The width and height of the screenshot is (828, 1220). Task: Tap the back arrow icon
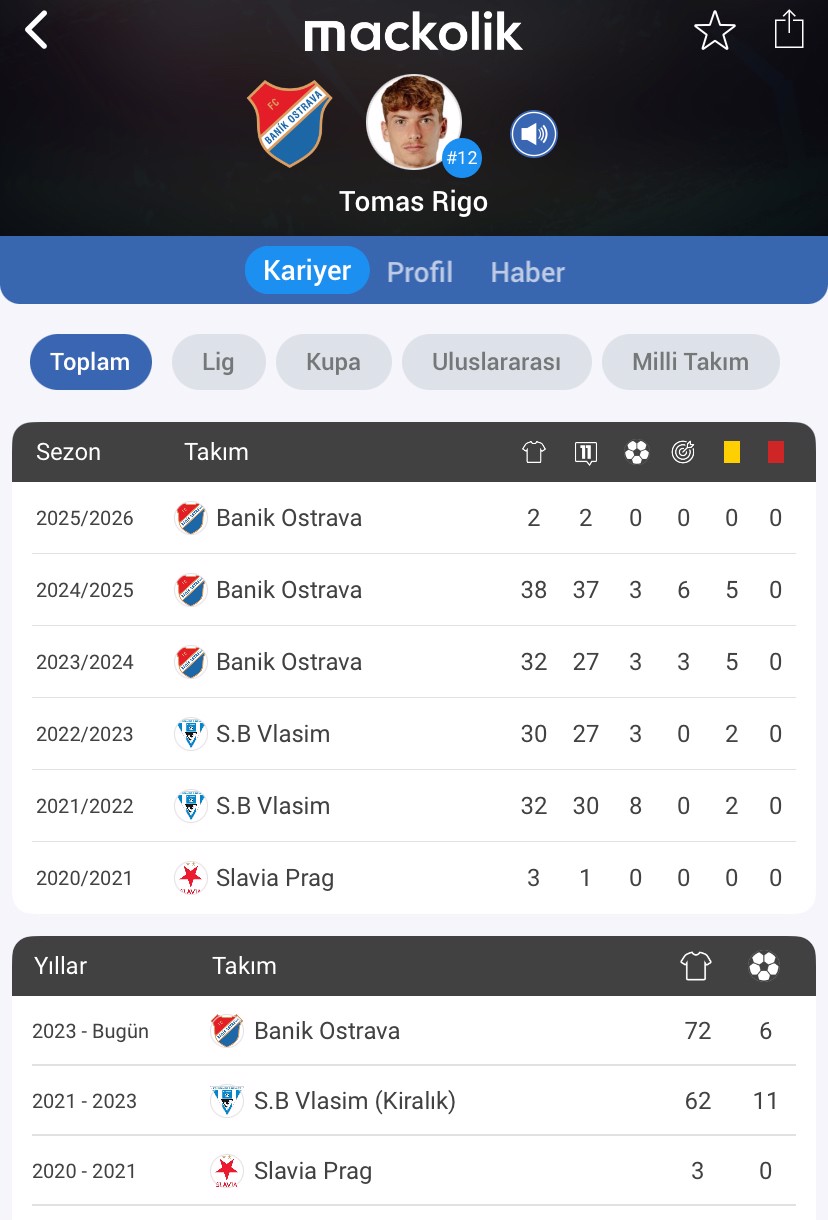tap(37, 30)
